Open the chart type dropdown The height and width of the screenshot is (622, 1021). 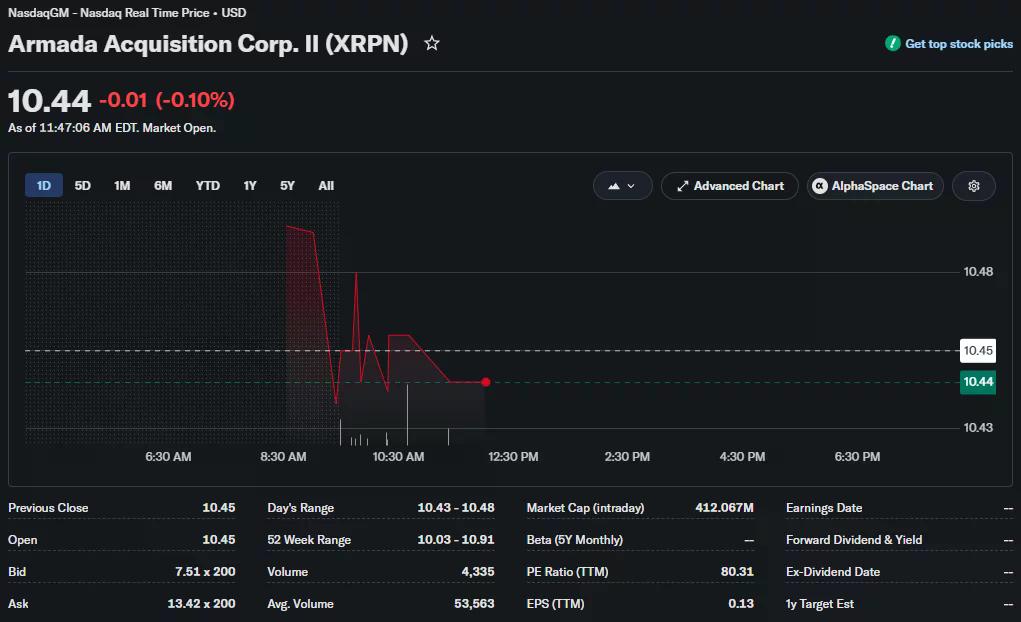coord(622,186)
